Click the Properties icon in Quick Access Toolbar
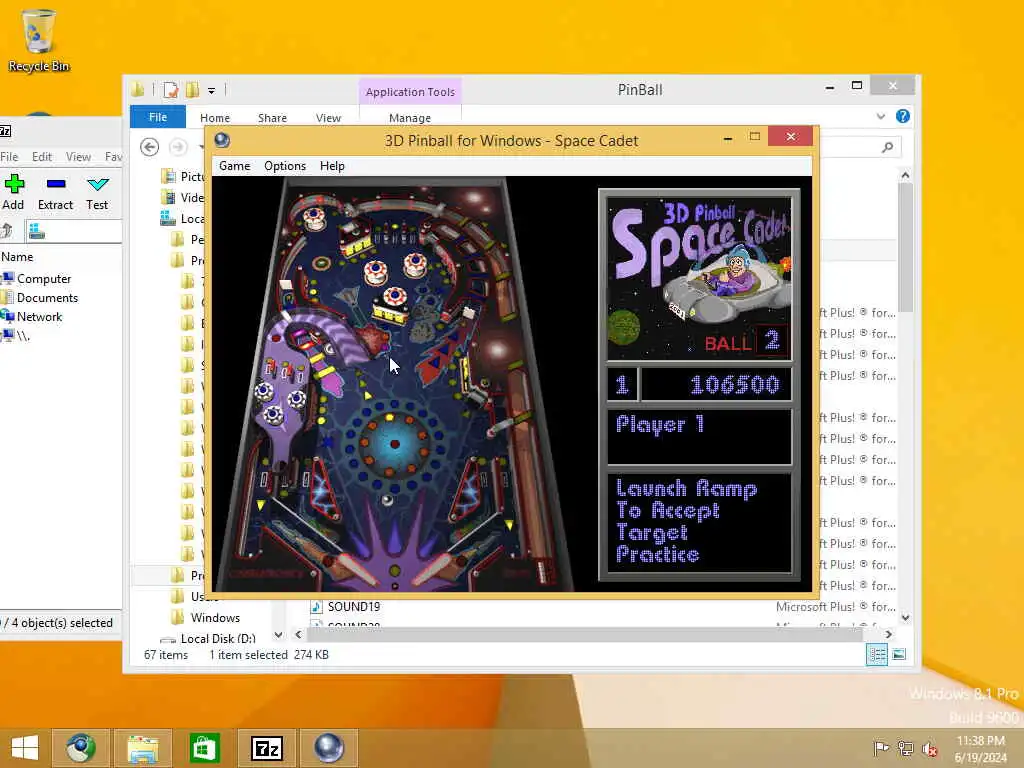The image size is (1024, 768). (x=170, y=89)
